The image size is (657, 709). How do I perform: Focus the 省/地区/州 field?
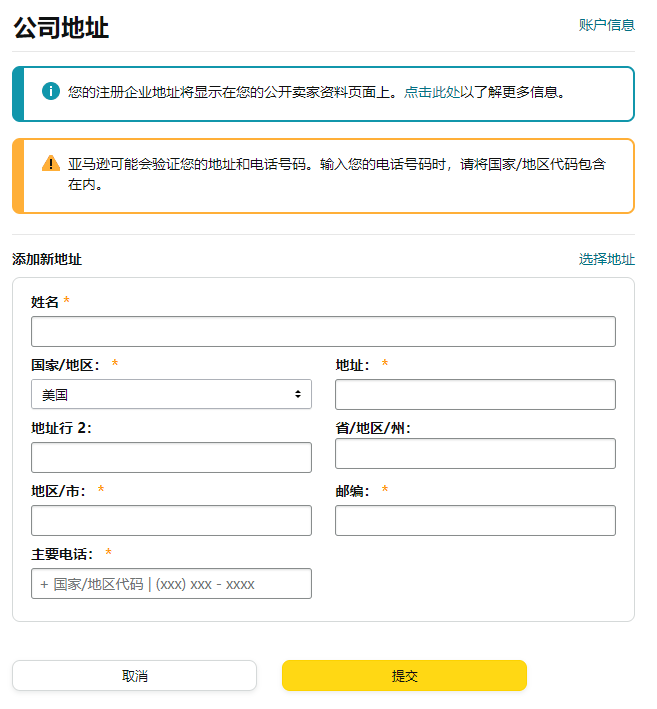click(x=475, y=453)
